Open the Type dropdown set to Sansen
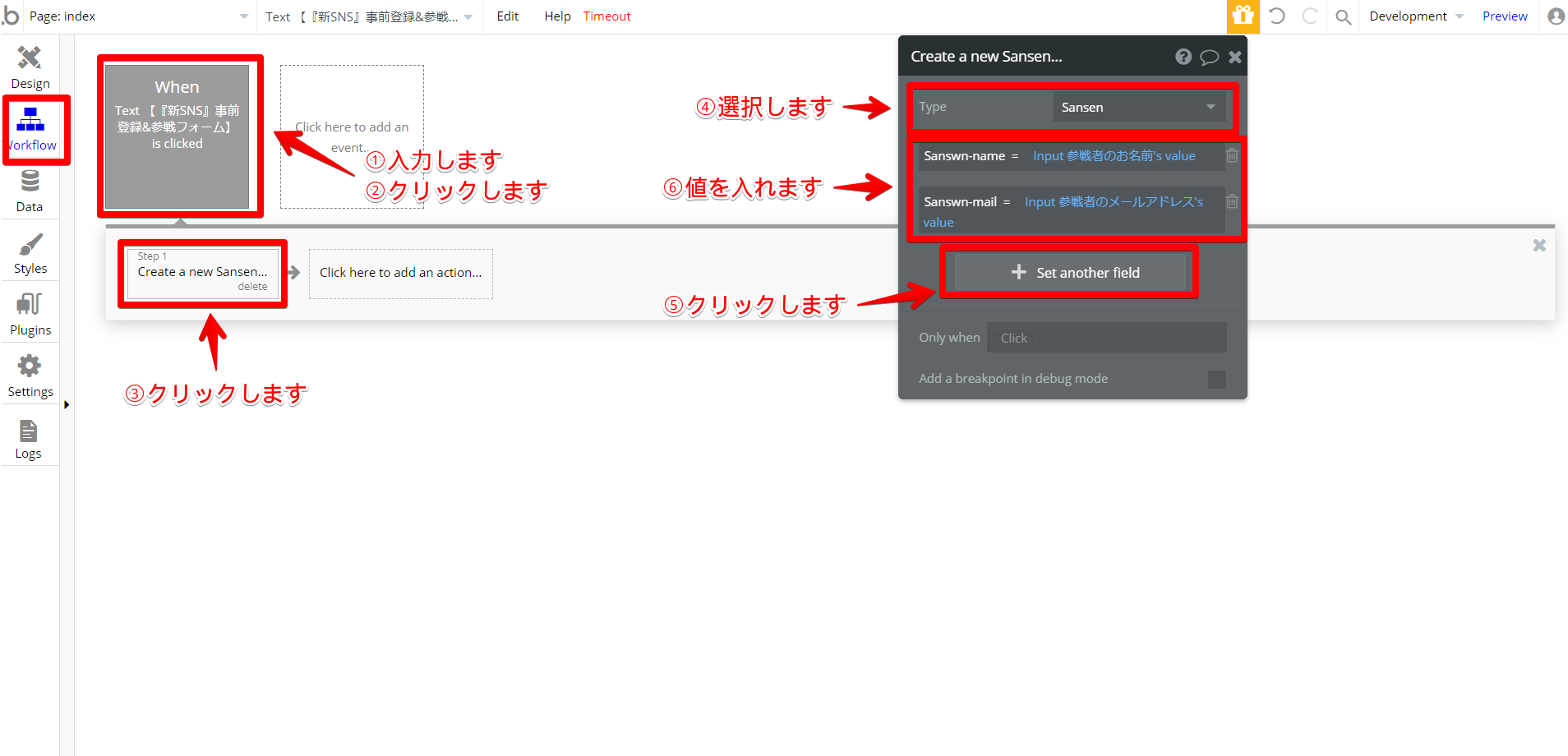 [1139, 107]
